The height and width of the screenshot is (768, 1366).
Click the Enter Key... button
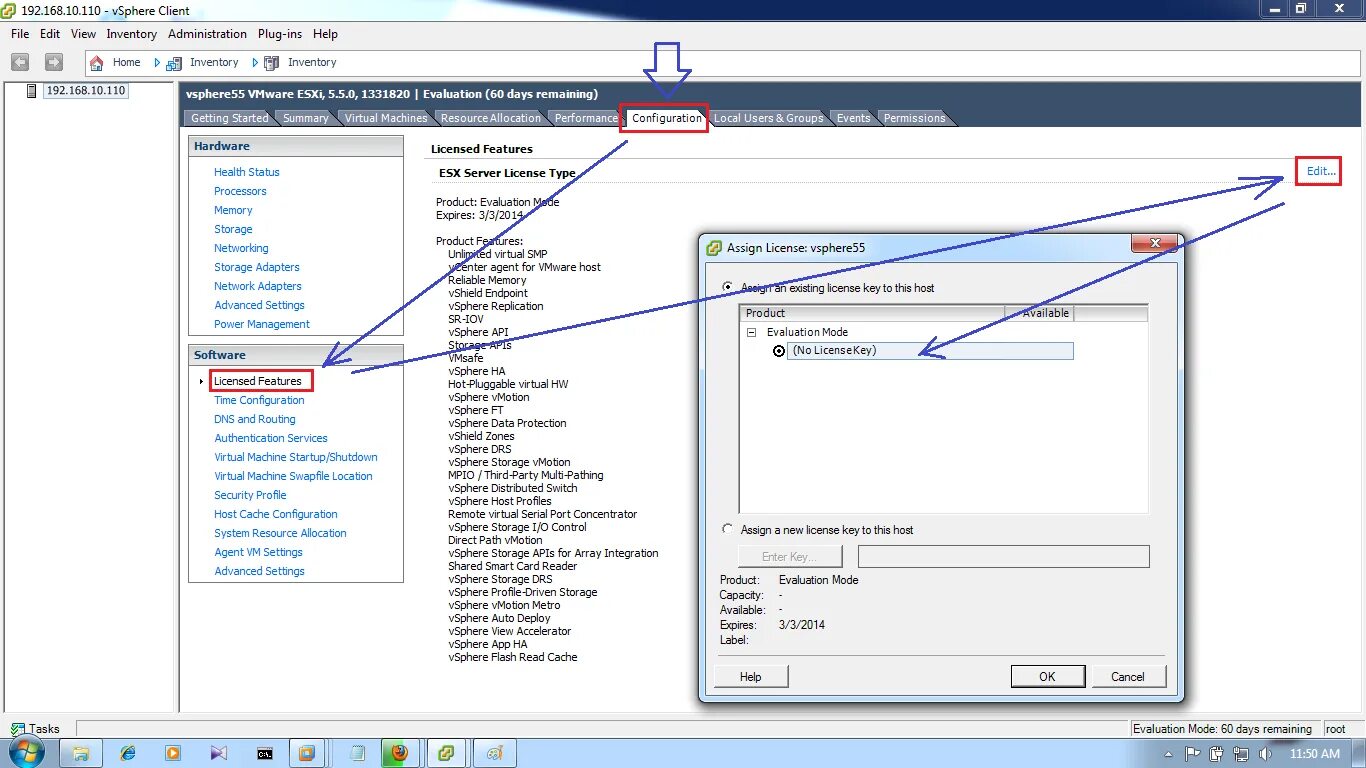click(790, 557)
